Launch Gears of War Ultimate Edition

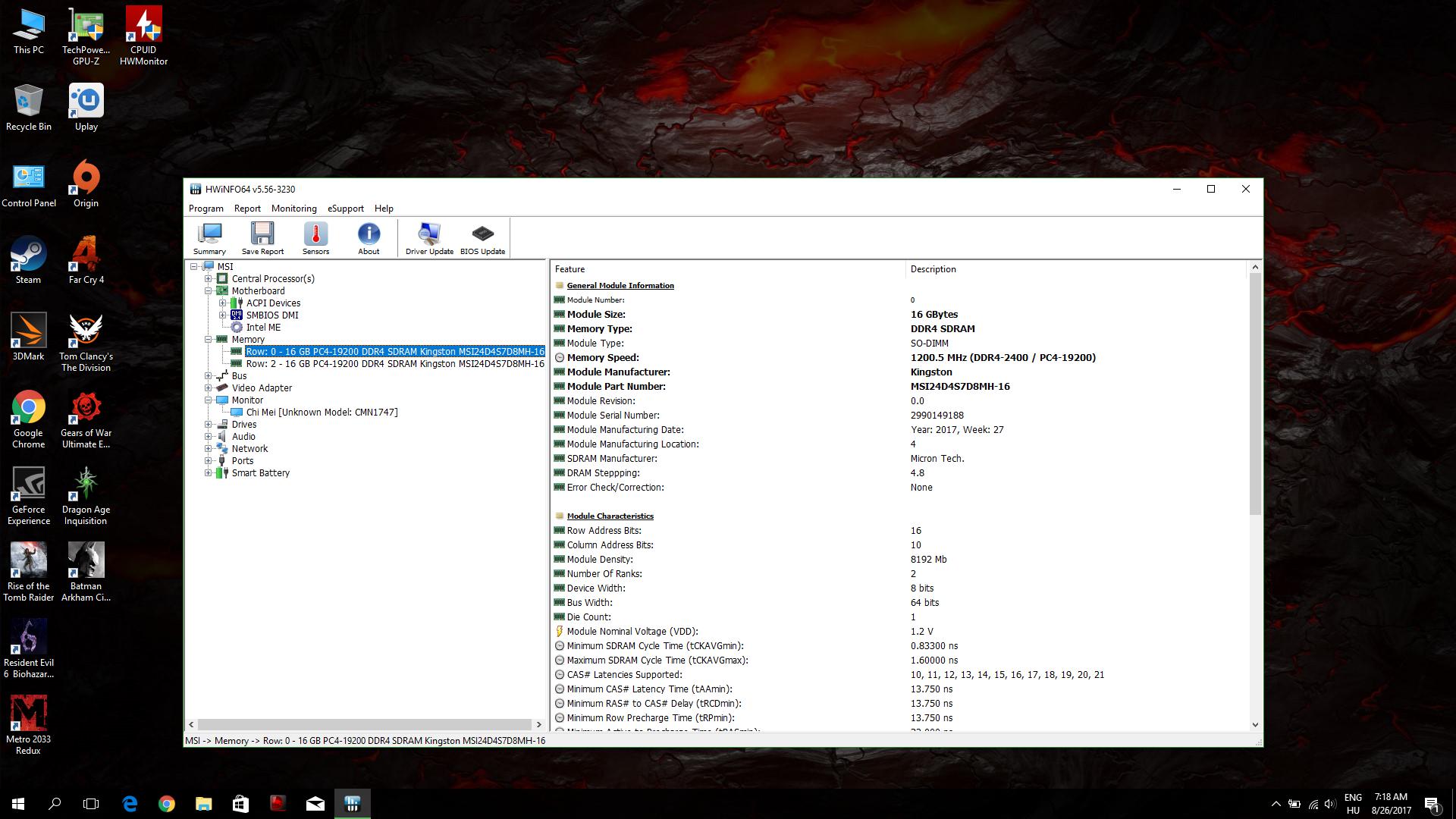pyautogui.click(x=86, y=419)
